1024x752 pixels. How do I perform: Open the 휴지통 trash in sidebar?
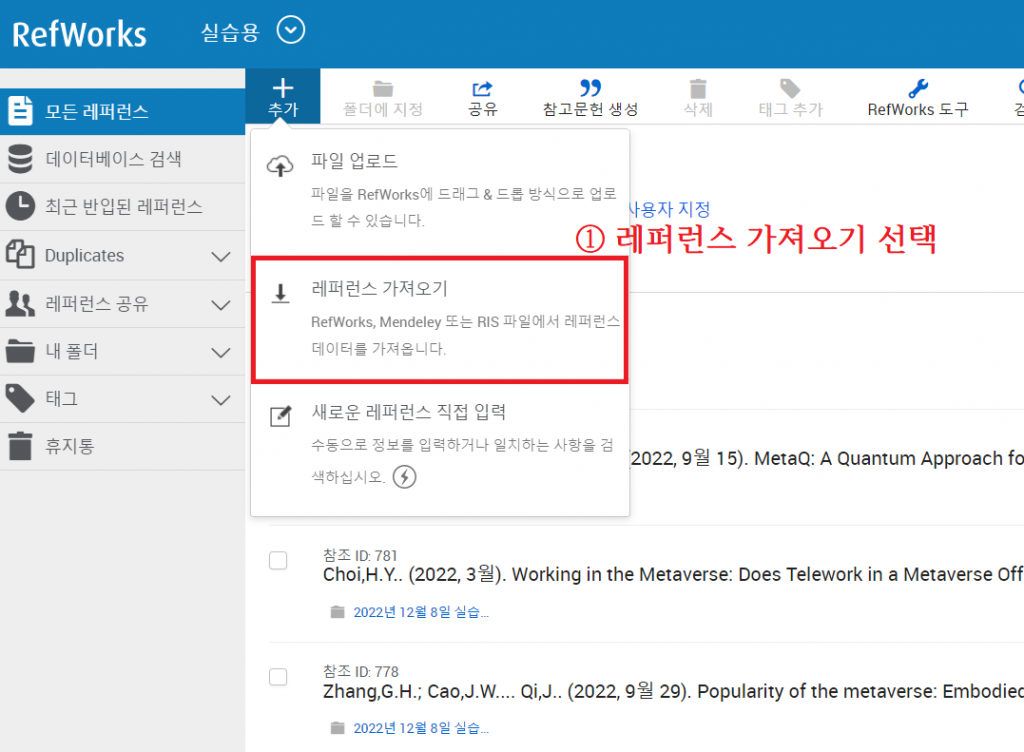[x=70, y=446]
